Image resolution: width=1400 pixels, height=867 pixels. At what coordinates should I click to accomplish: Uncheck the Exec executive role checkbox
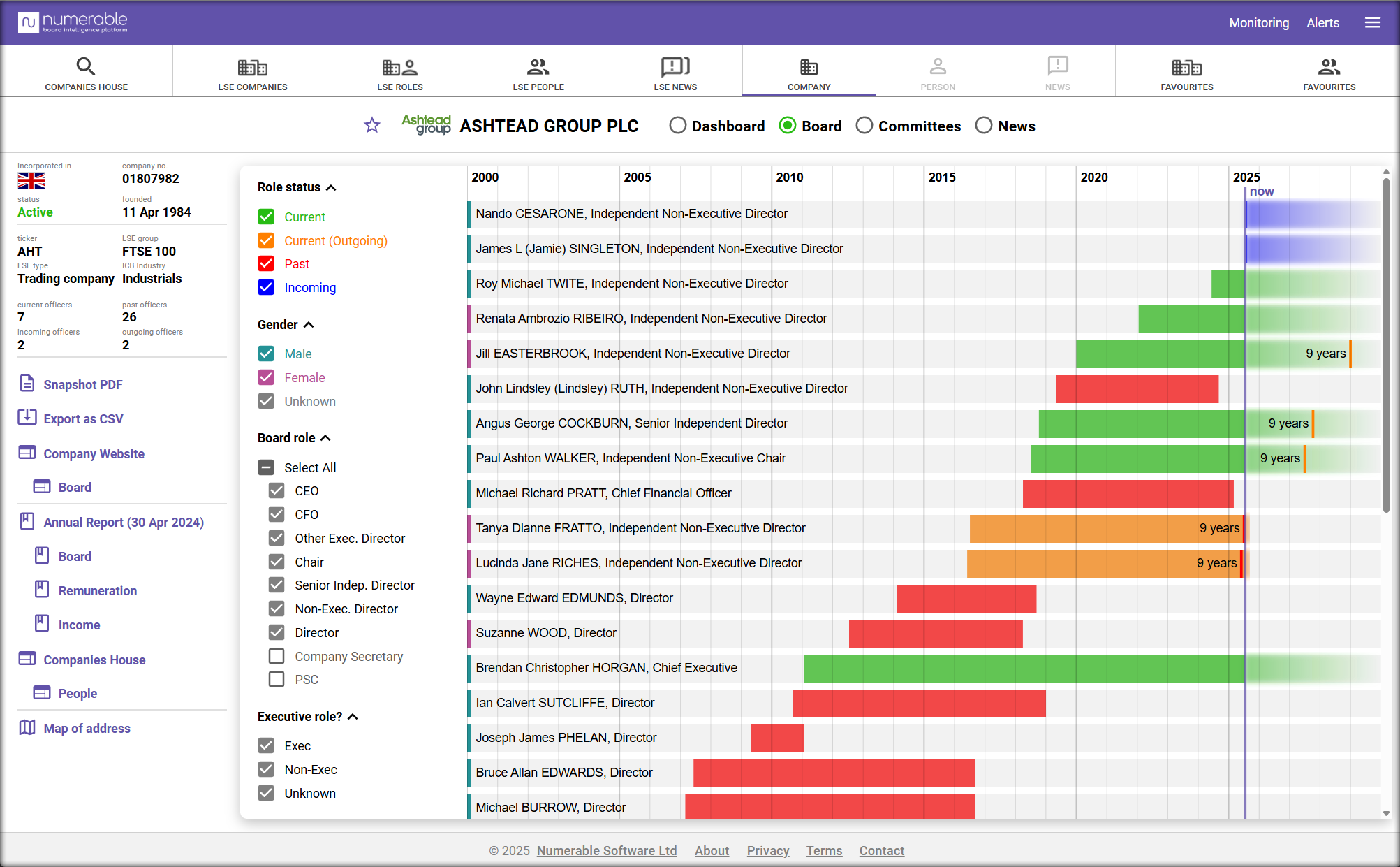(x=266, y=745)
